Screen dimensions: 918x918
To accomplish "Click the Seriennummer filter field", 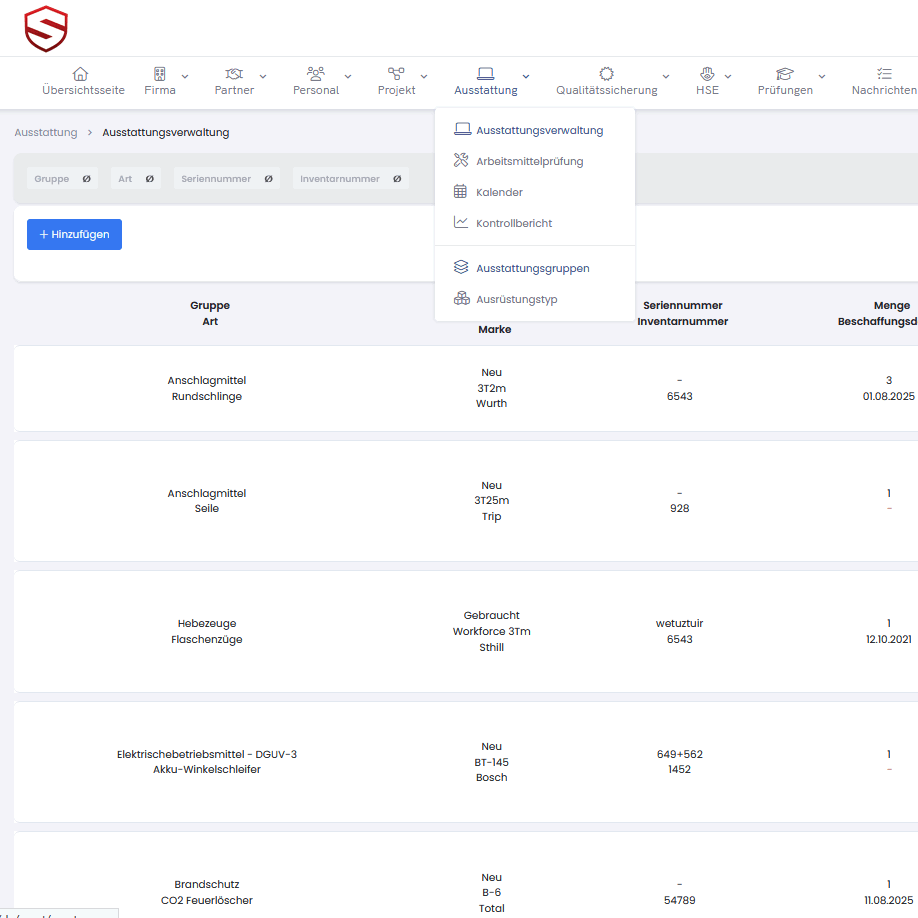I will coord(227,179).
